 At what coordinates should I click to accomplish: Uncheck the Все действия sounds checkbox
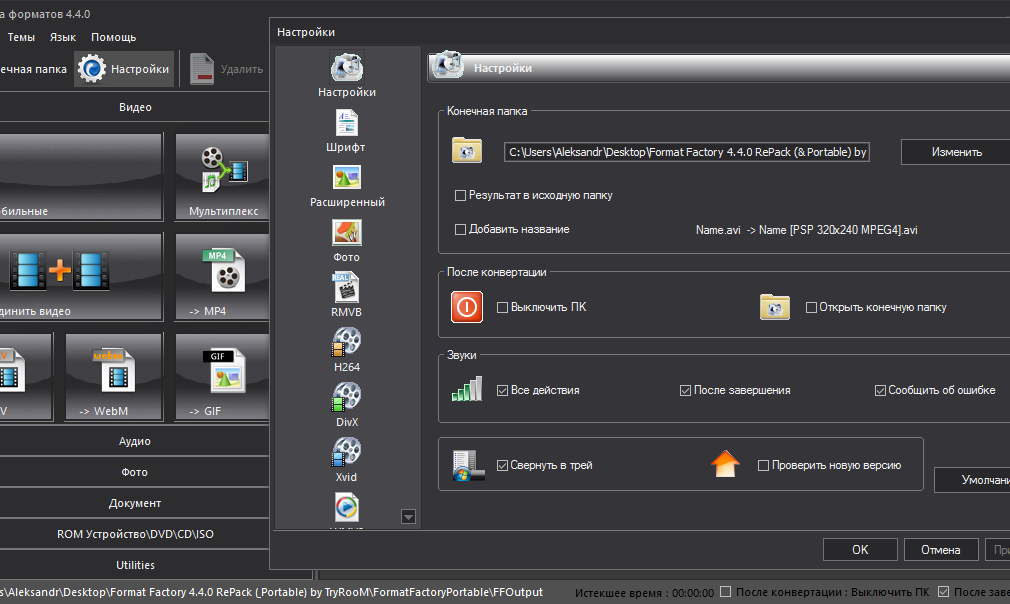[502, 390]
